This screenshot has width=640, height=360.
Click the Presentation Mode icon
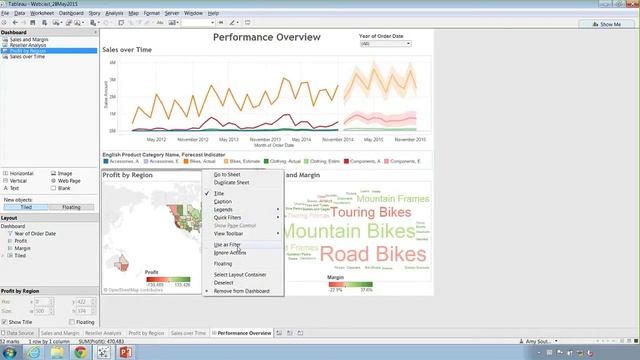click(x=247, y=23)
